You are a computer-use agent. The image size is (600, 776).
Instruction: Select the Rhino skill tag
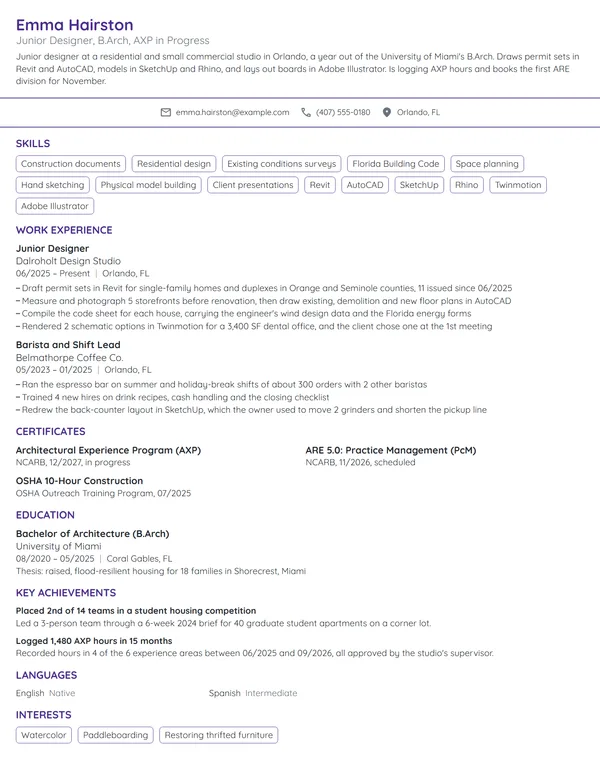466,185
